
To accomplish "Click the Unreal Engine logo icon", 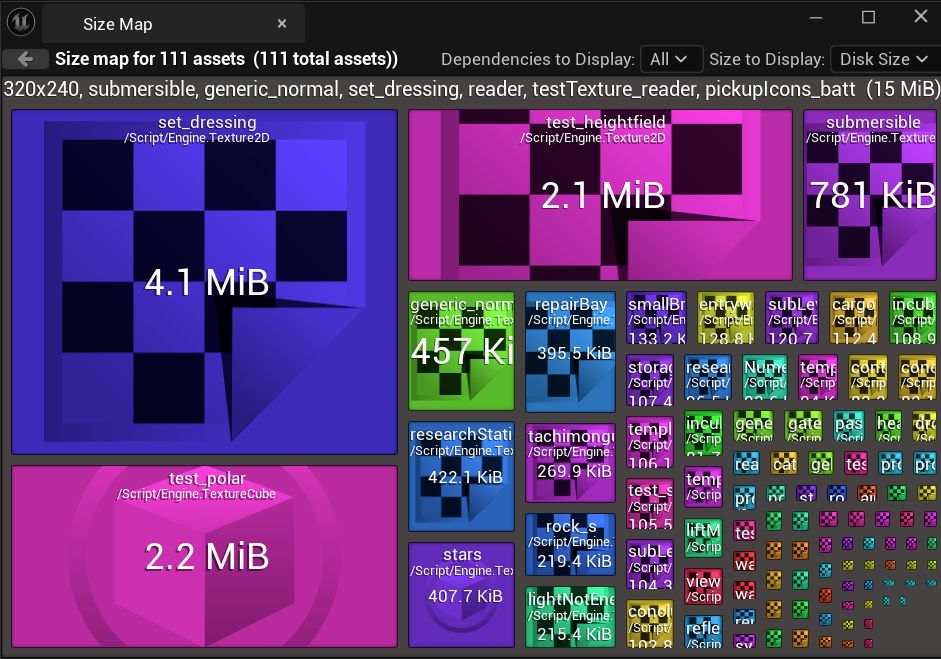I will click(x=21, y=22).
